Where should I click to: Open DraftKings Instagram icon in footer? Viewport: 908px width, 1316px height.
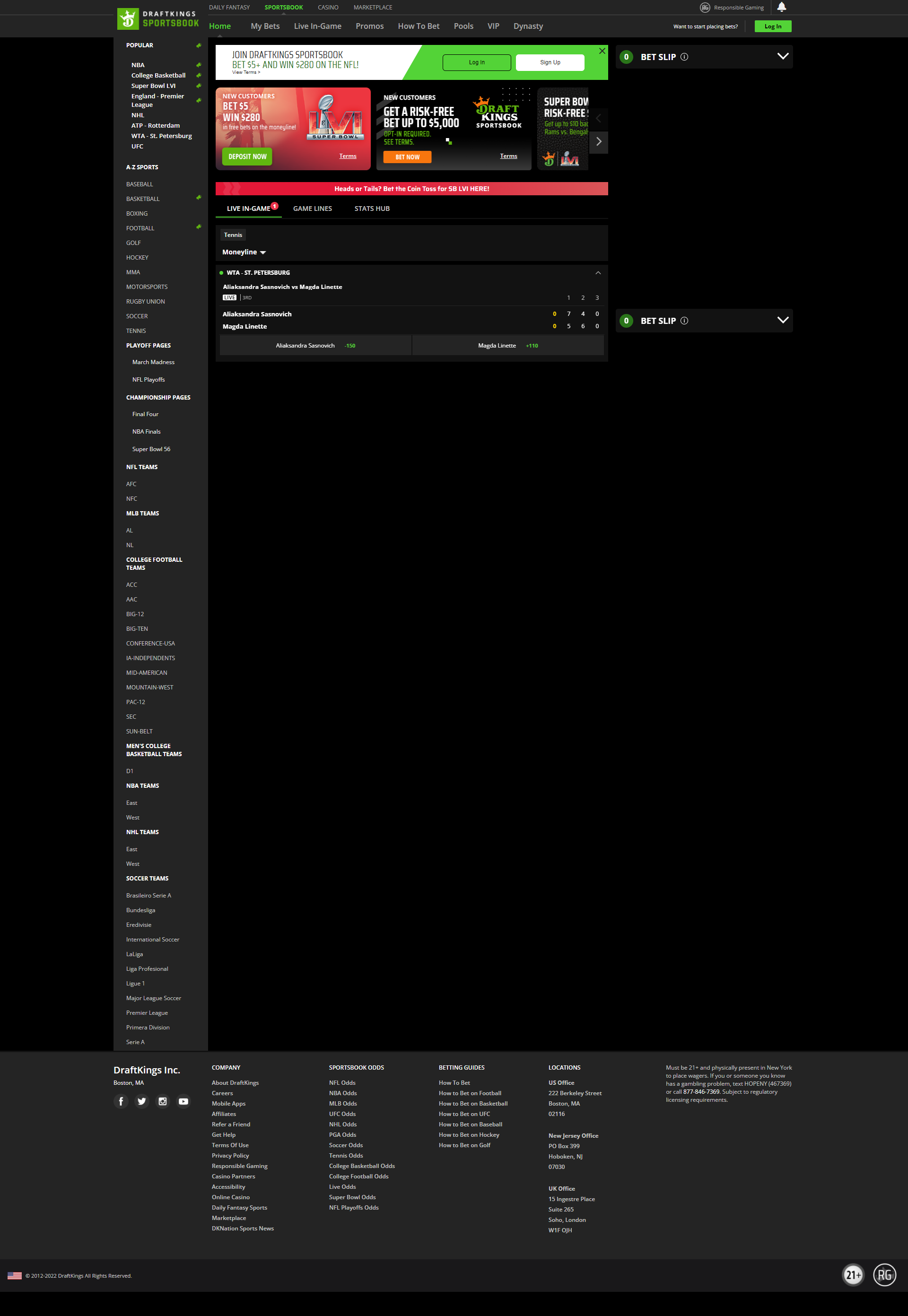click(163, 1101)
